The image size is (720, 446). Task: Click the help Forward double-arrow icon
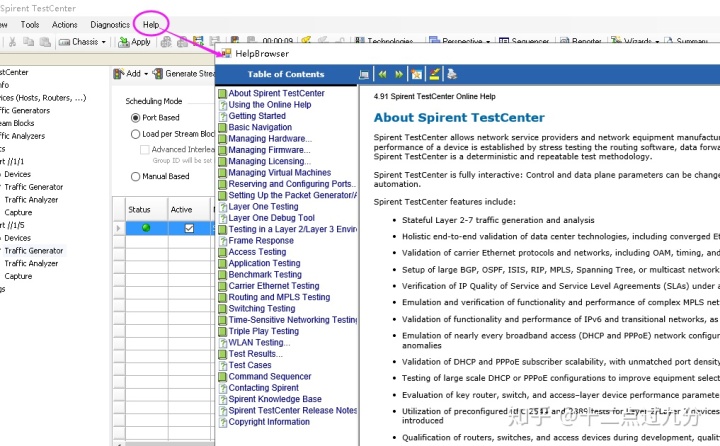(399, 74)
